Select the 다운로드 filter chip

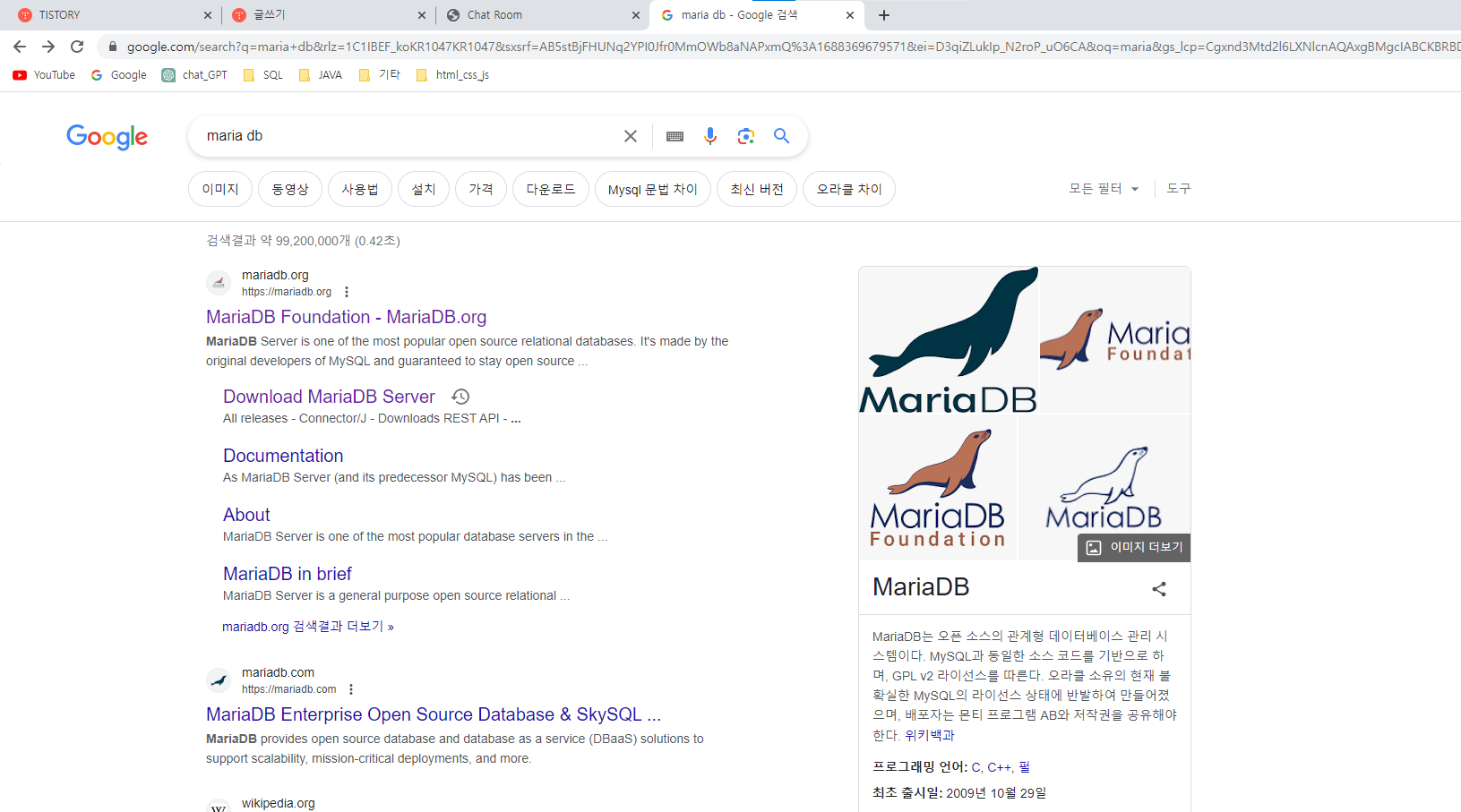click(551, 189)
